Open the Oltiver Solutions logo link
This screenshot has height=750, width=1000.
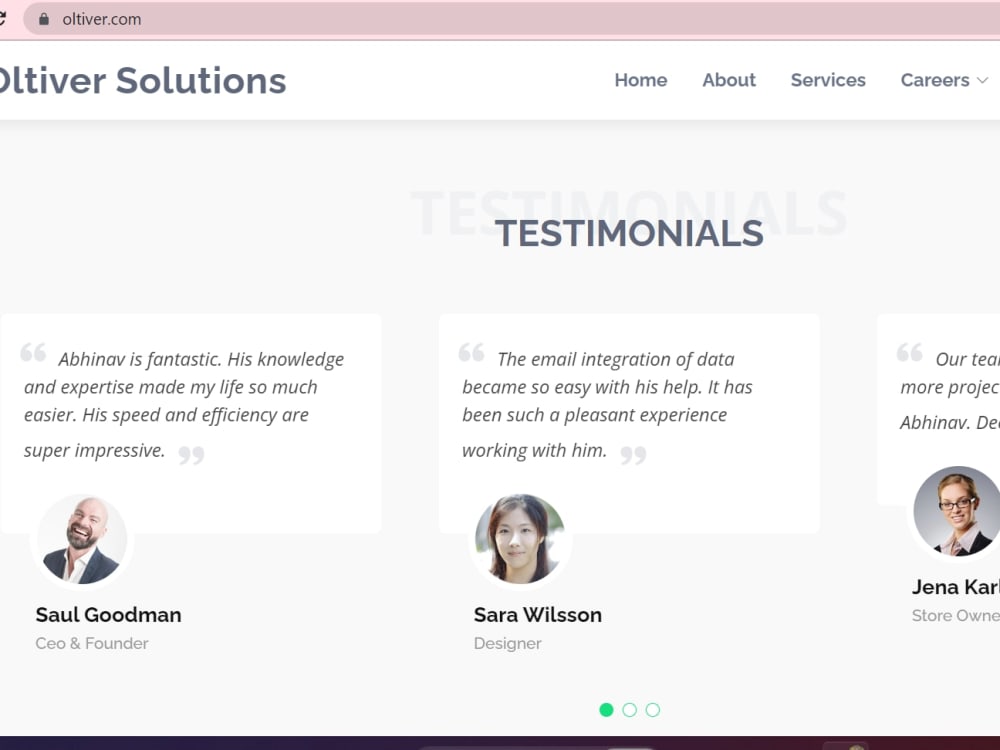click(142, 81)
